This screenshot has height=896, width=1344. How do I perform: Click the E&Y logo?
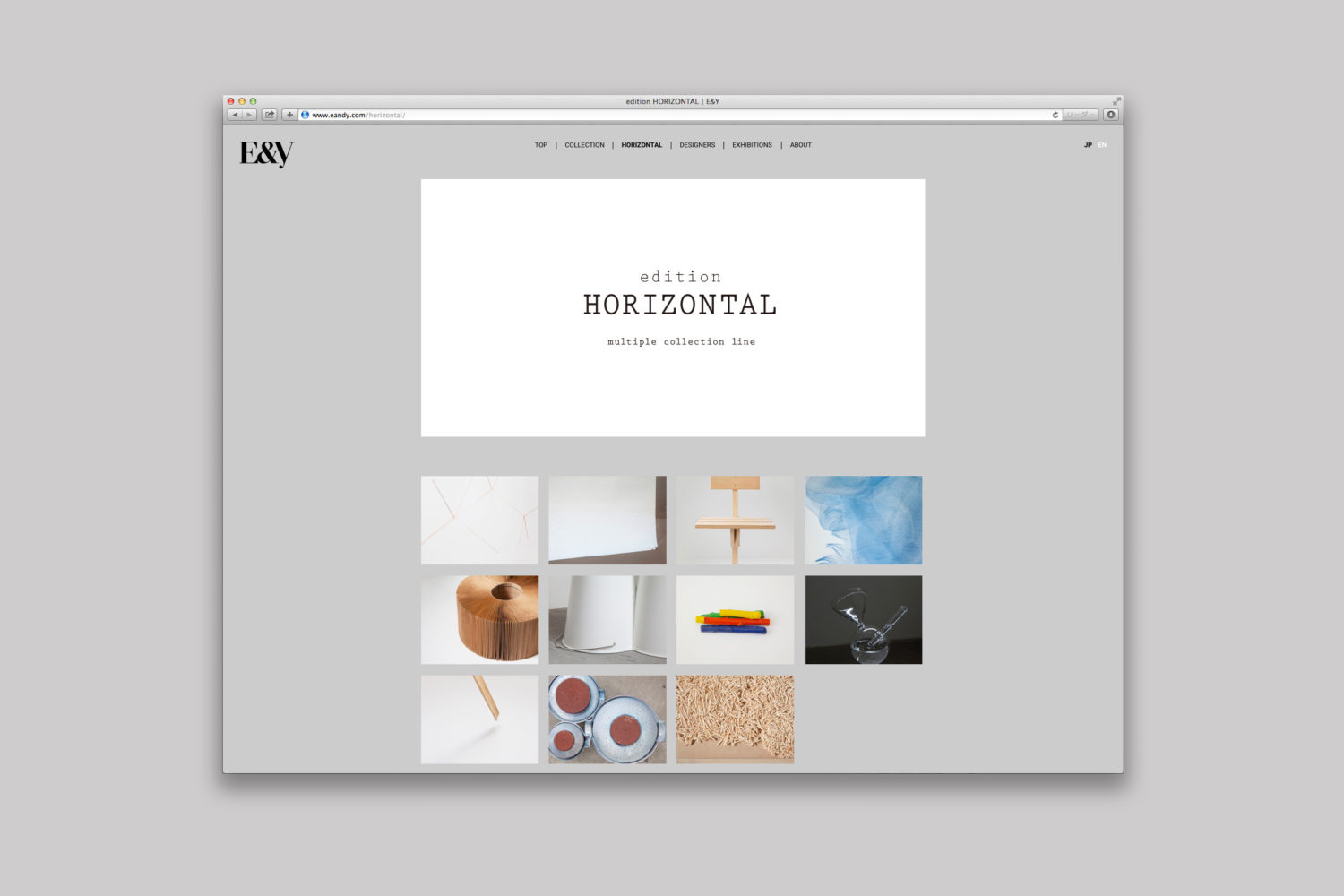[266, 154]
